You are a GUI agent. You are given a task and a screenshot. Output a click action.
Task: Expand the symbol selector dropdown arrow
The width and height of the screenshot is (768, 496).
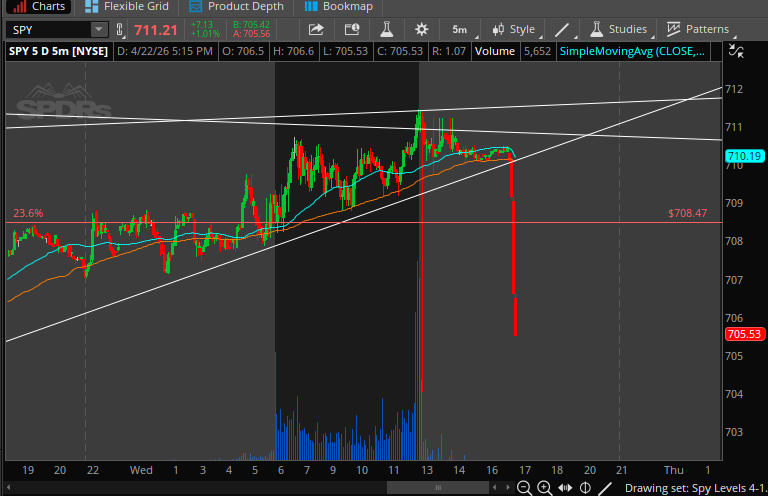point(99,30)
